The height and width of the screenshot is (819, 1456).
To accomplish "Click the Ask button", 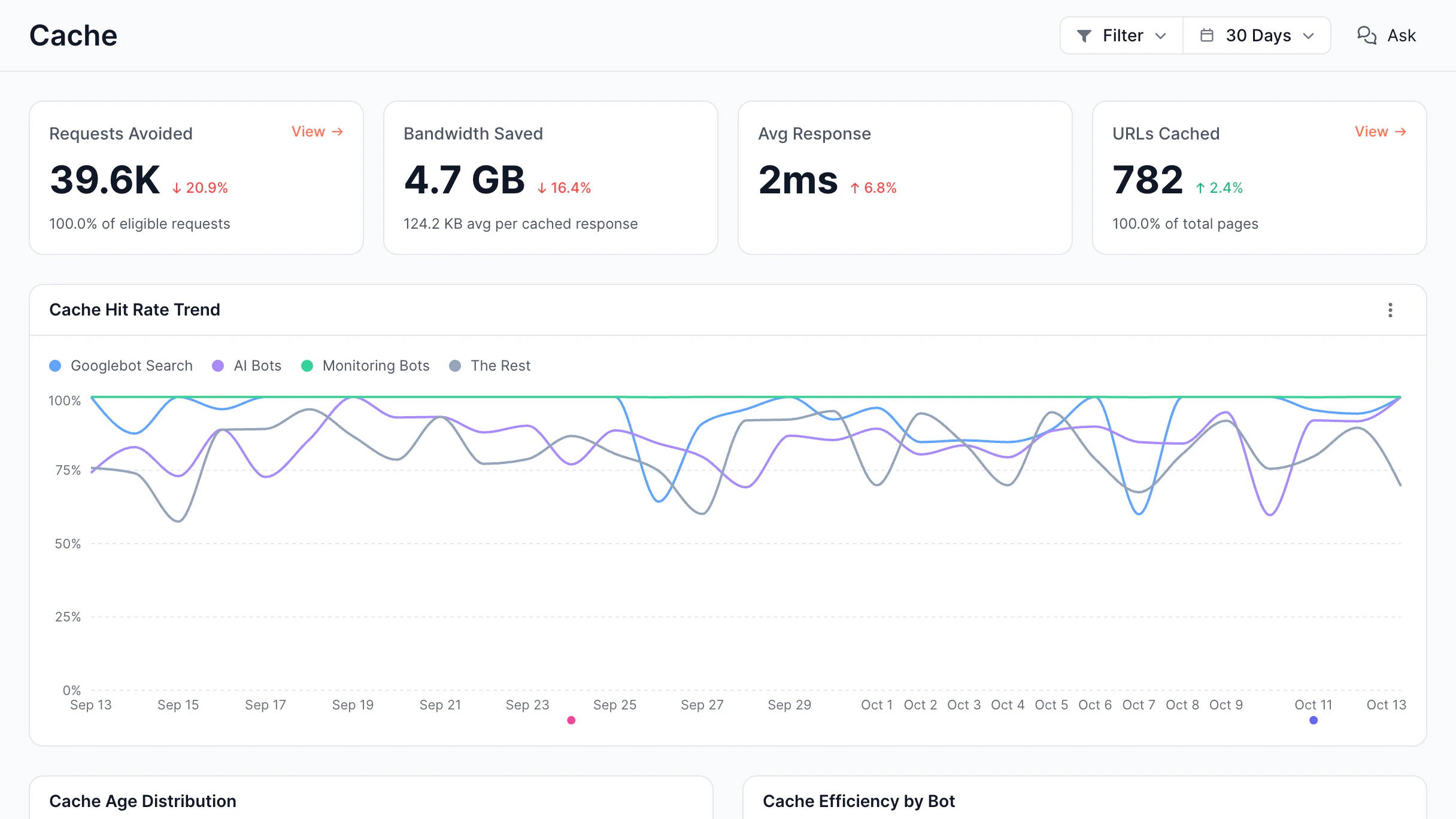I will pos(1386,35).
